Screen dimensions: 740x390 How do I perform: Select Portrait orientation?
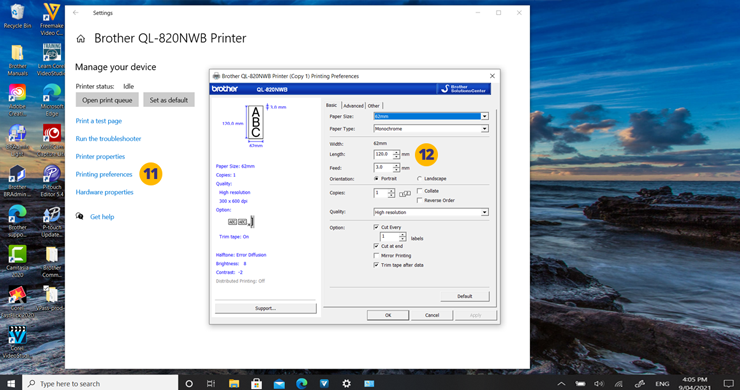click(x=376, y=178)
